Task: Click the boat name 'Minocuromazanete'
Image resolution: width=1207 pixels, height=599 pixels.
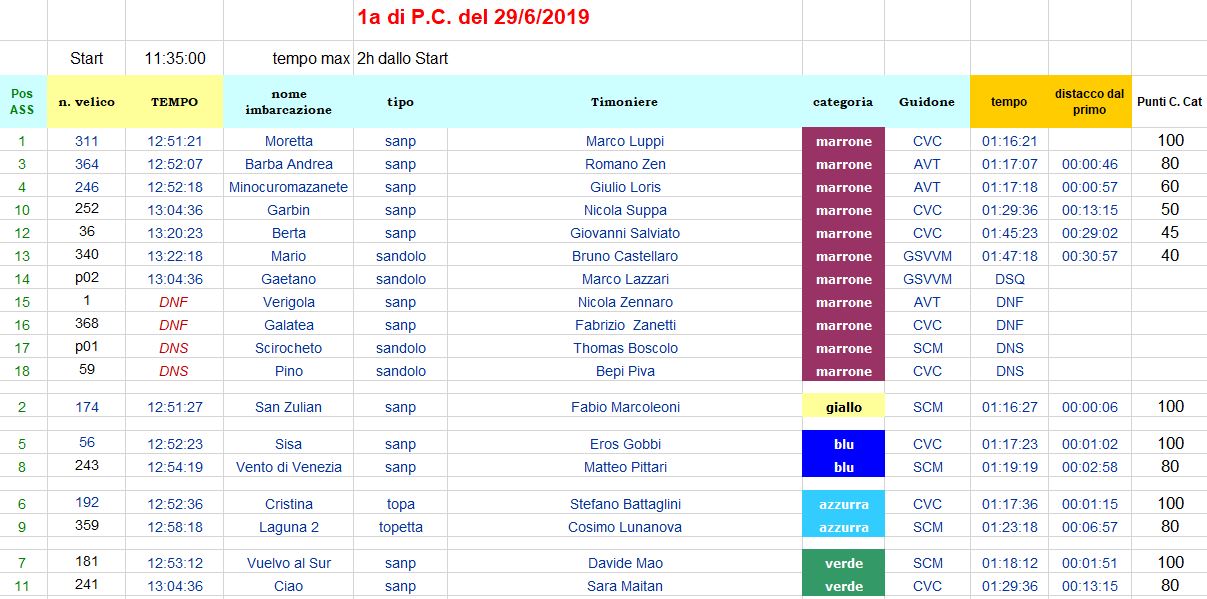Action: click(288, 187)
